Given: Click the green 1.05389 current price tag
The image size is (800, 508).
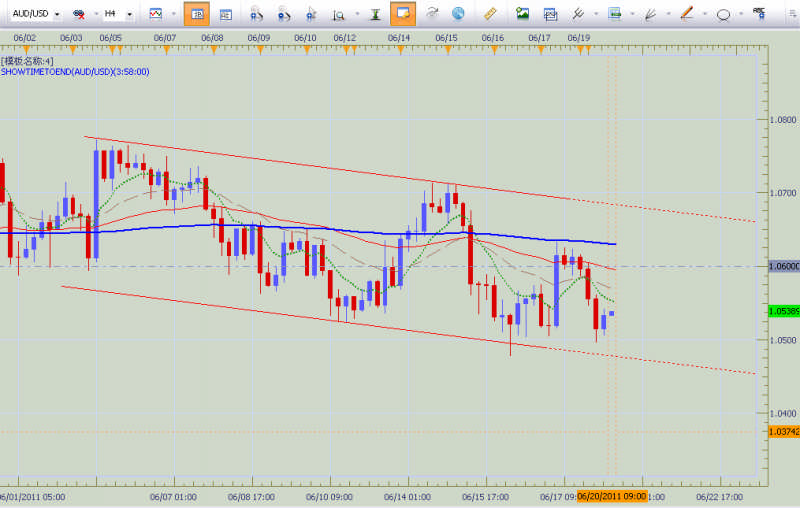Looking at the screenshot, I should pos(784,311).
